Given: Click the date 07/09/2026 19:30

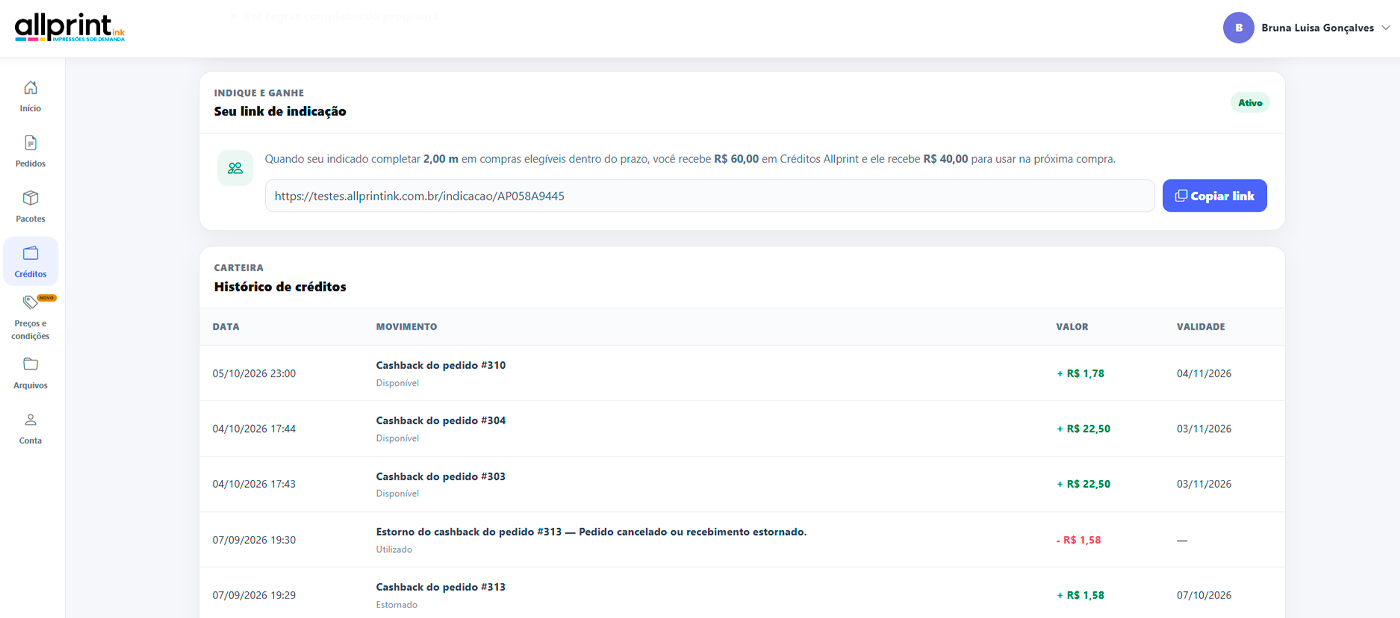Looking at the screenshot, I should click(254, 540).
